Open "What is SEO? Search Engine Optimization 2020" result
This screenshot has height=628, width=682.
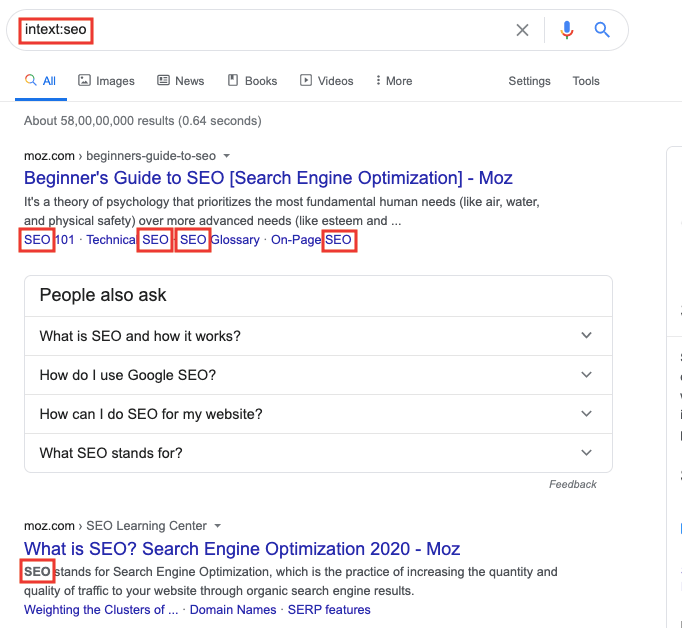coord(242,549)
